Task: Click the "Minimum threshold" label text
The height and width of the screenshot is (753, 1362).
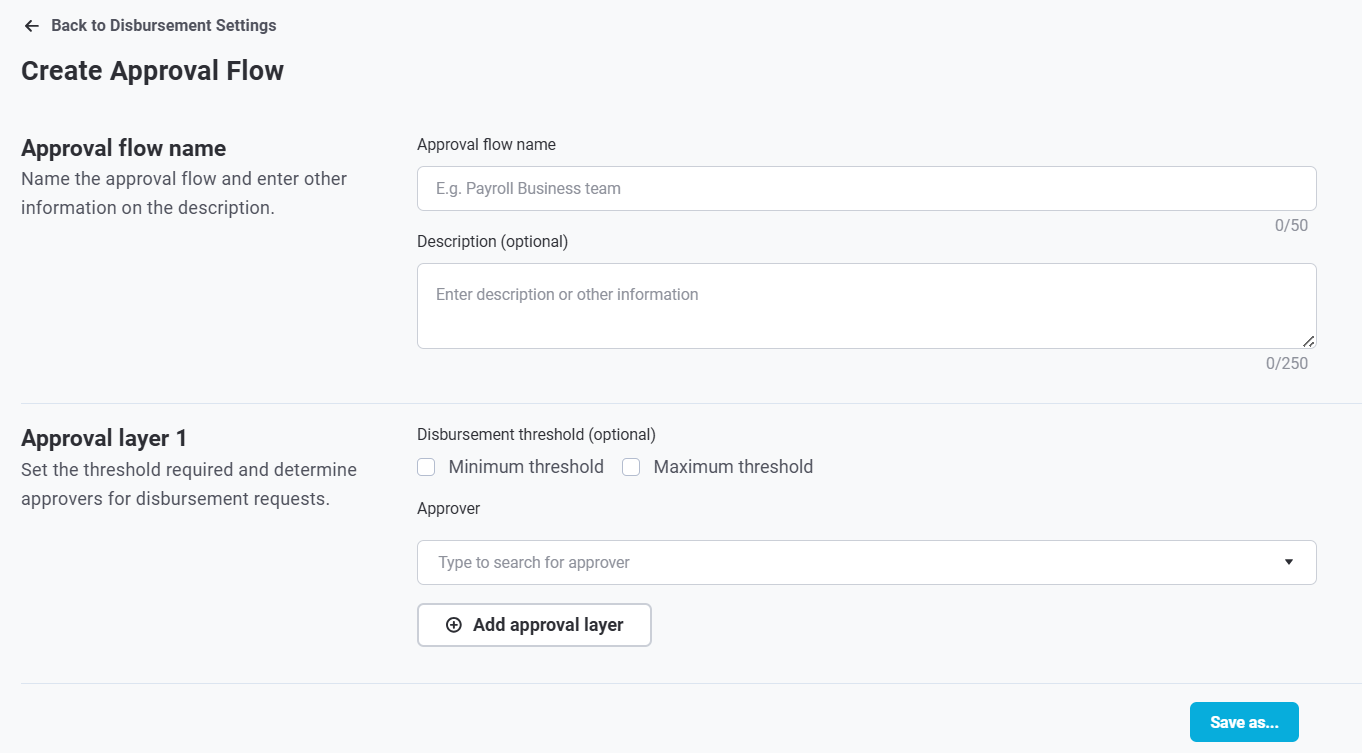Action: 526,467
